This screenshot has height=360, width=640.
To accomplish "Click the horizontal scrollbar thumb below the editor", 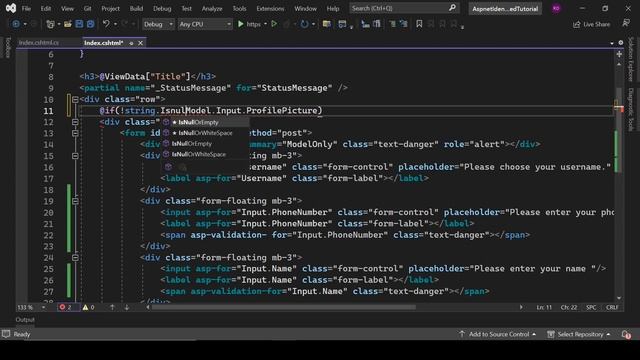I will point(284,307).
